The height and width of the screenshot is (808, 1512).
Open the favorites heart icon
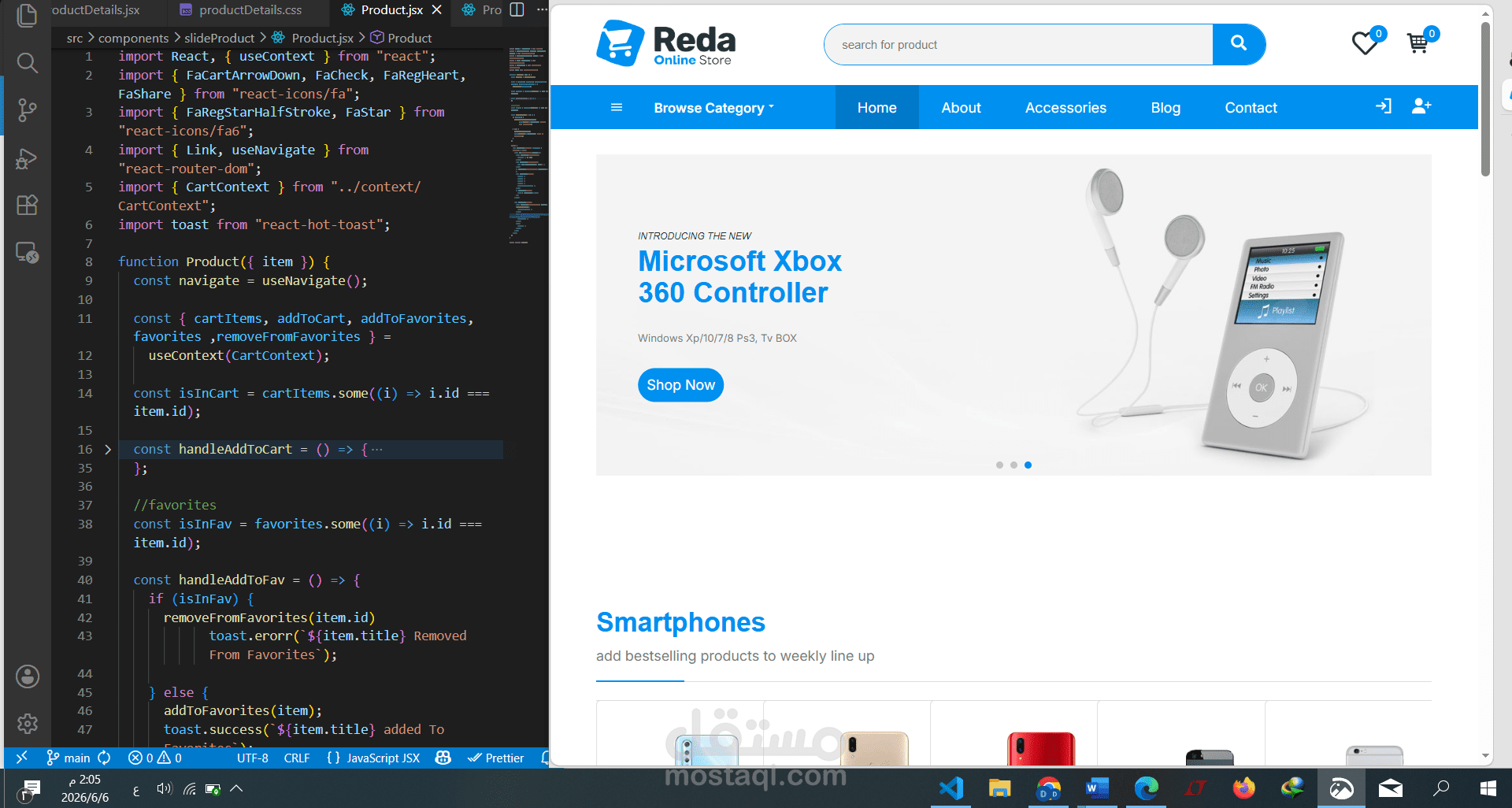click(x=1365, y=43)
